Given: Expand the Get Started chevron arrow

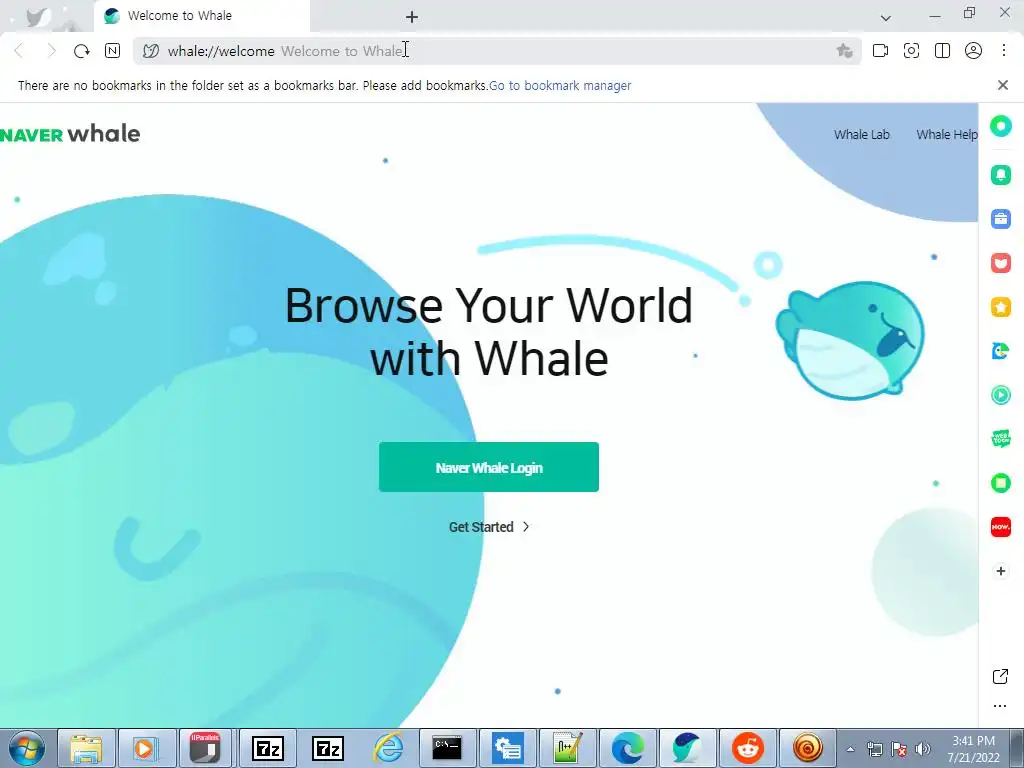Looking at the screenshot, I should coord(526,527).
